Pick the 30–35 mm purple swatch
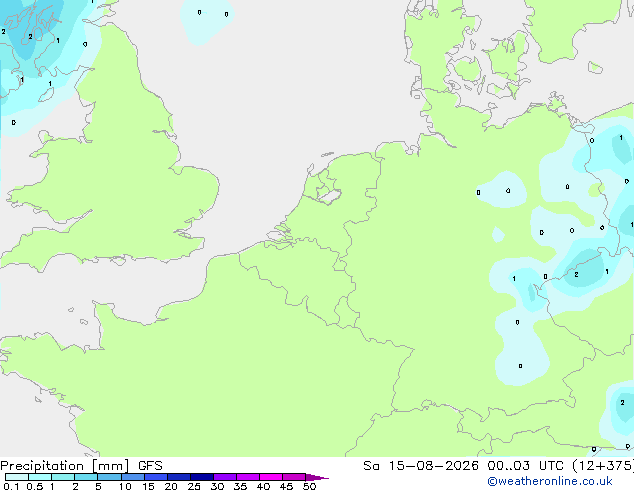 [225, 477]
